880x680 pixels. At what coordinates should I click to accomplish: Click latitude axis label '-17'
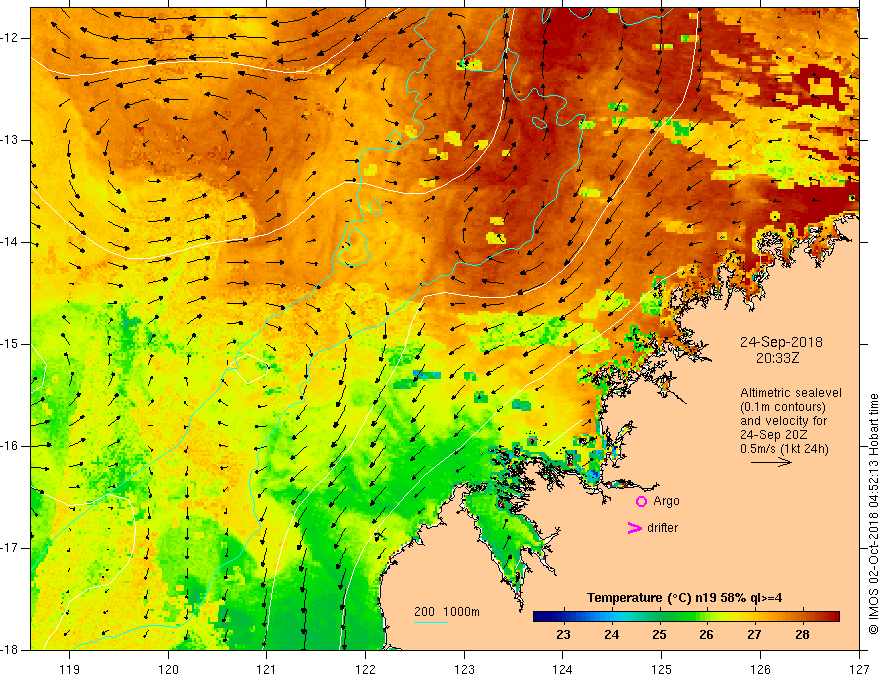tap(10, 548)
